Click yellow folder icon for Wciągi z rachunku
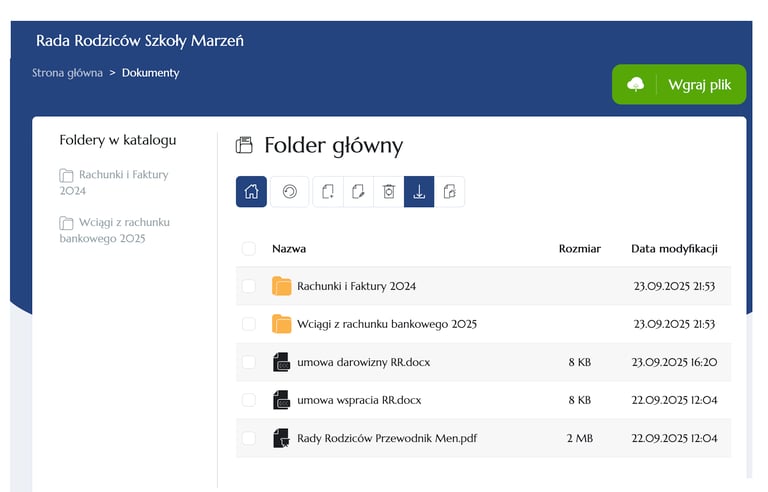768x492 pixels. click(281, 324)
